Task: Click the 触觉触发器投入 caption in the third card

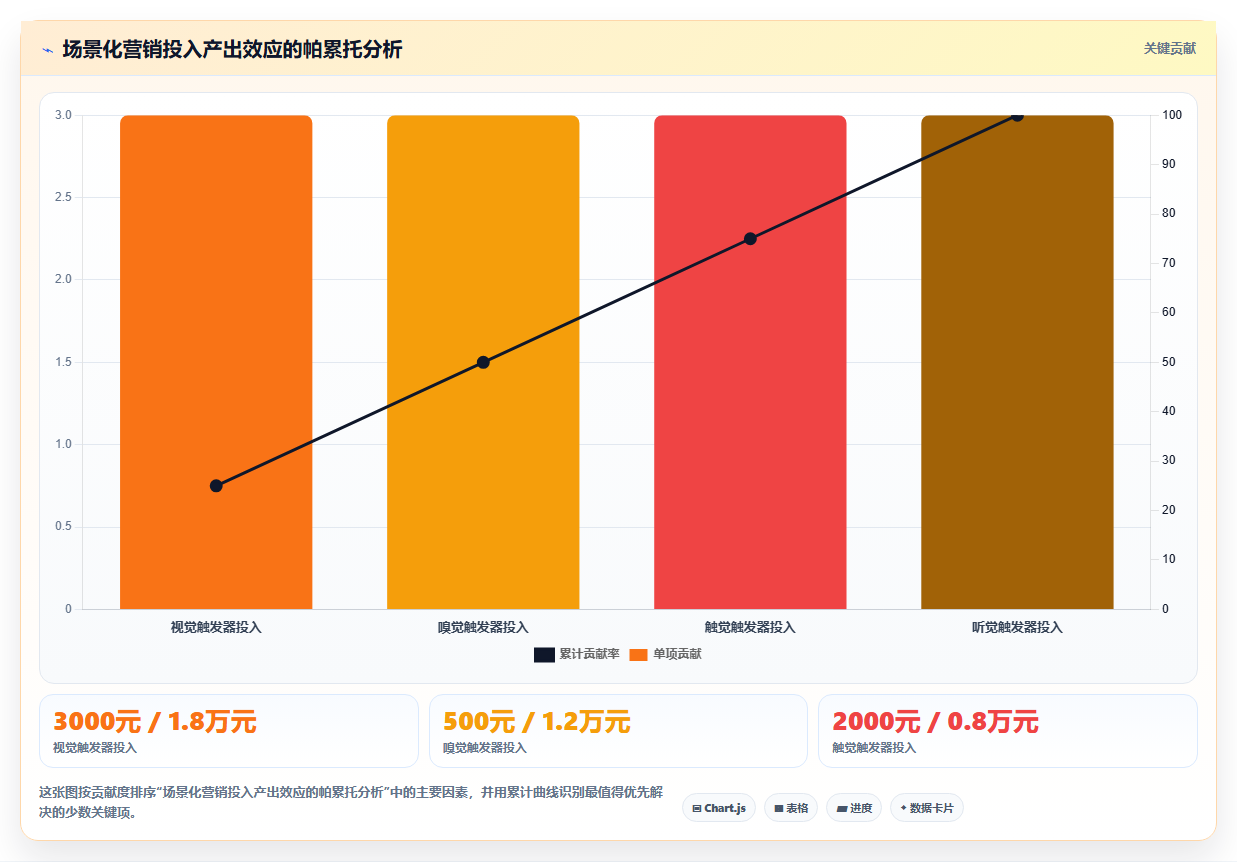Action: point(874,748)
